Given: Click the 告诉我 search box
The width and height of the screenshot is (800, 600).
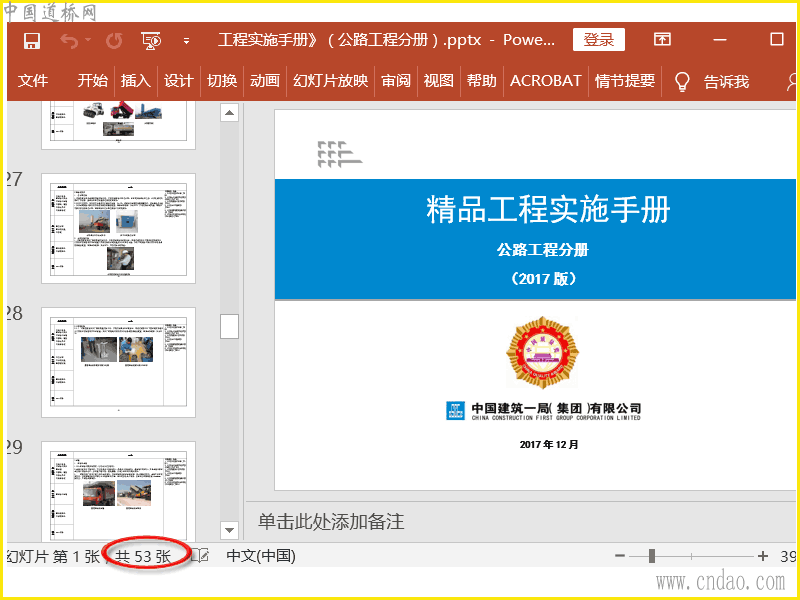Looking at the screenshot, I should 727,81.
